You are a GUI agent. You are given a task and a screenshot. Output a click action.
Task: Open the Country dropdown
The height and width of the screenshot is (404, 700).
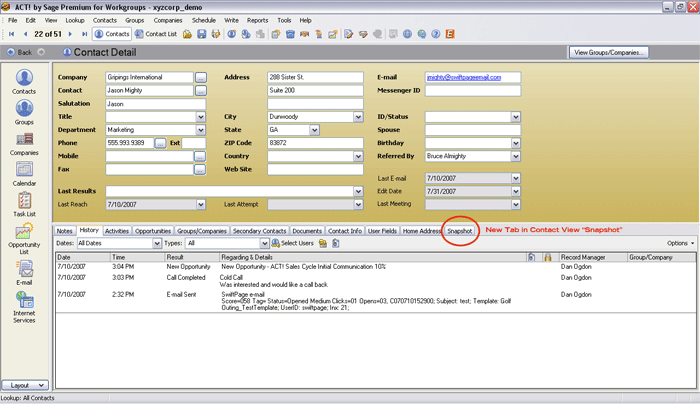[x=358, y=156]
